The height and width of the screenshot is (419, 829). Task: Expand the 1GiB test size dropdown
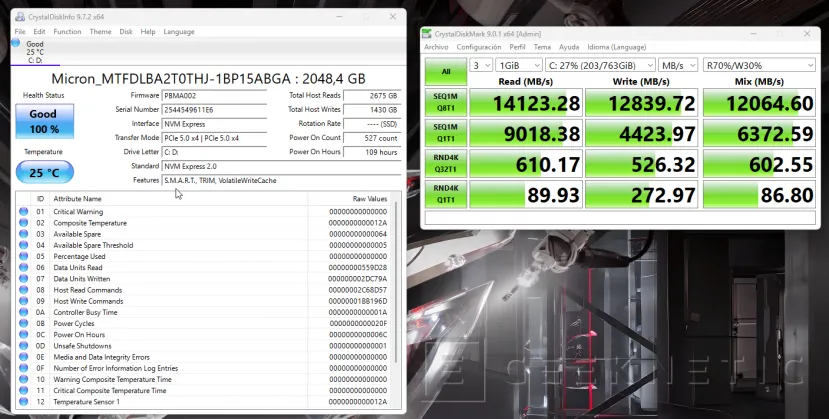point(519,66)
